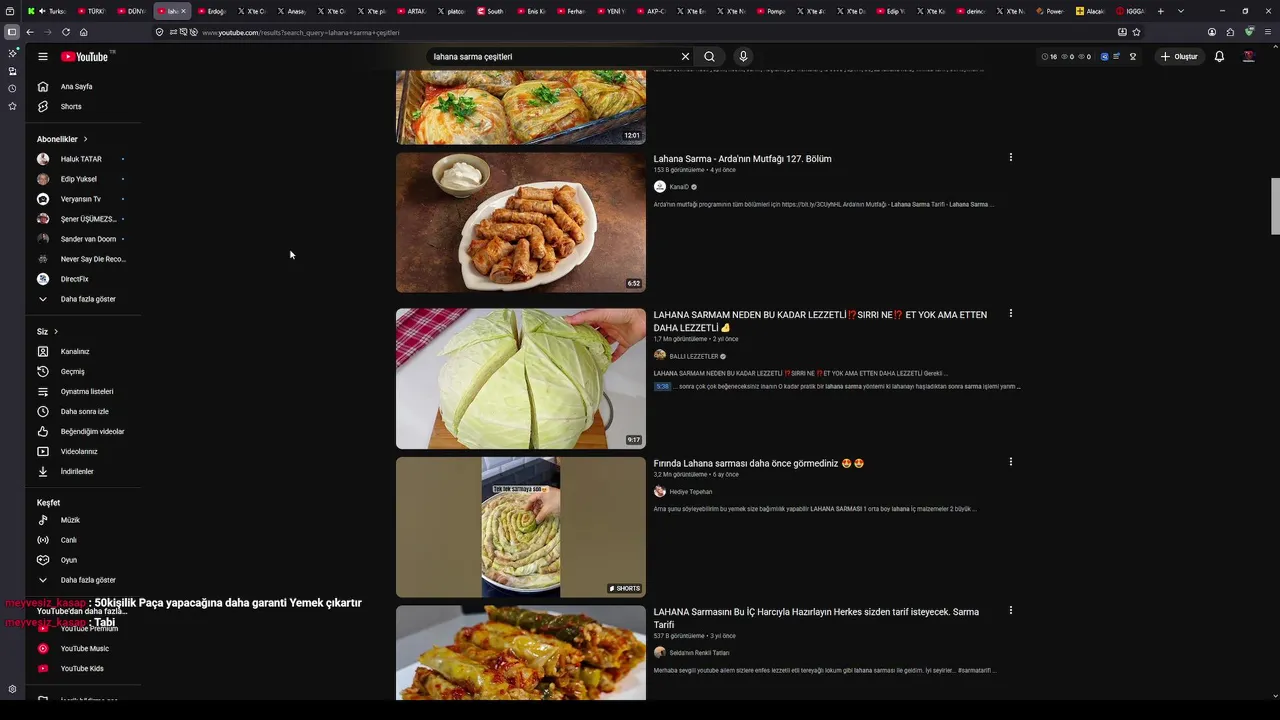1280x720 pixels.
Task: Click the magnifier search button
Action: [709, 57]
